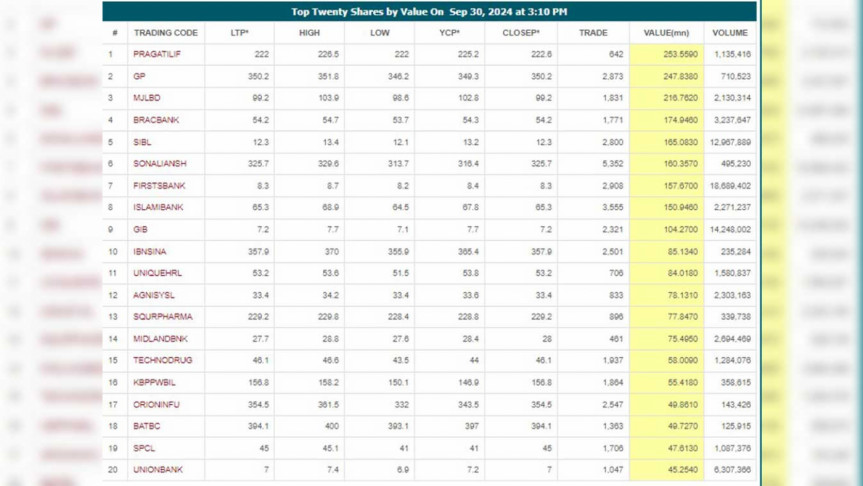Click the TRADE column header

tap(593, 33)
